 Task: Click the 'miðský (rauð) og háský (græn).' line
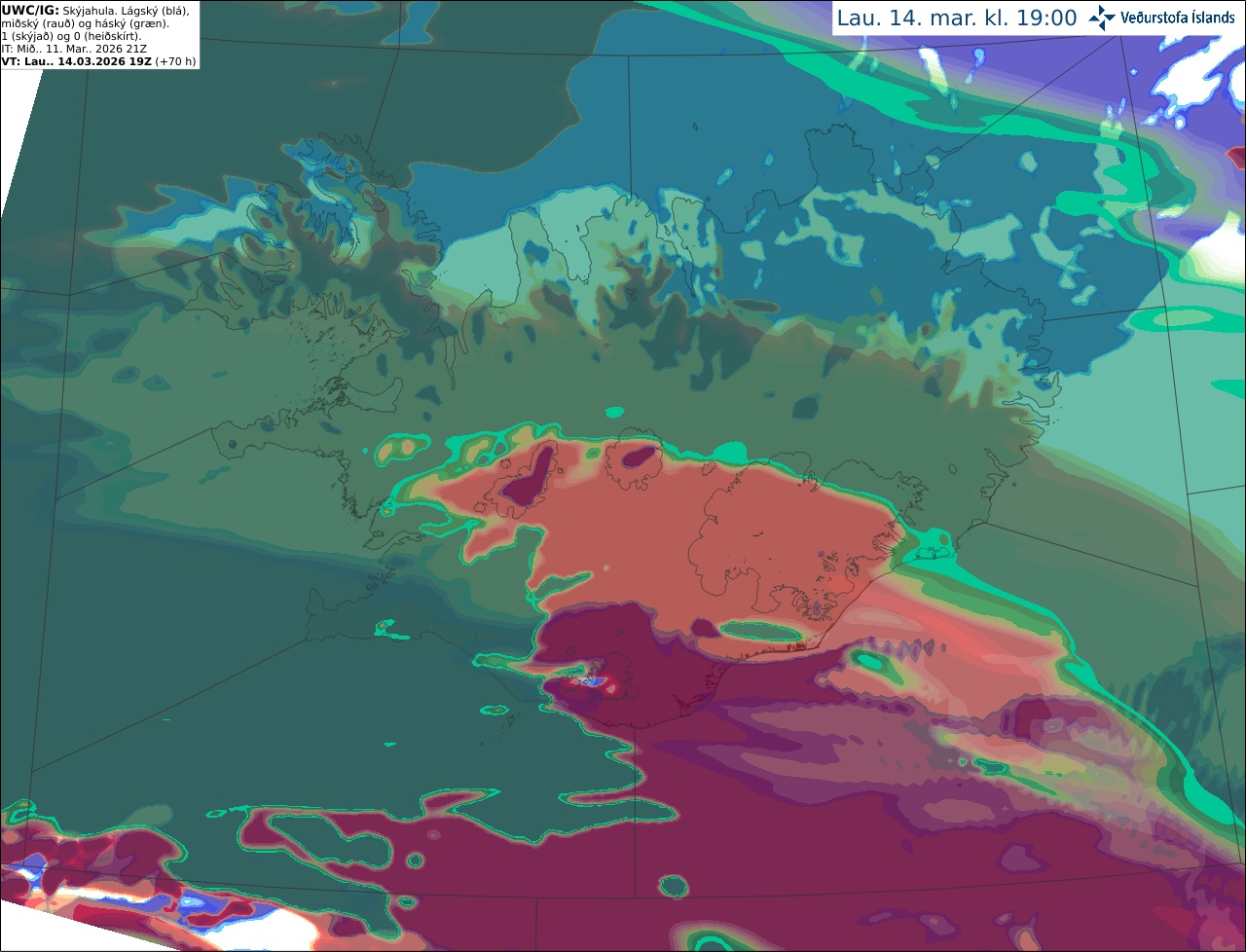[85, 23]
